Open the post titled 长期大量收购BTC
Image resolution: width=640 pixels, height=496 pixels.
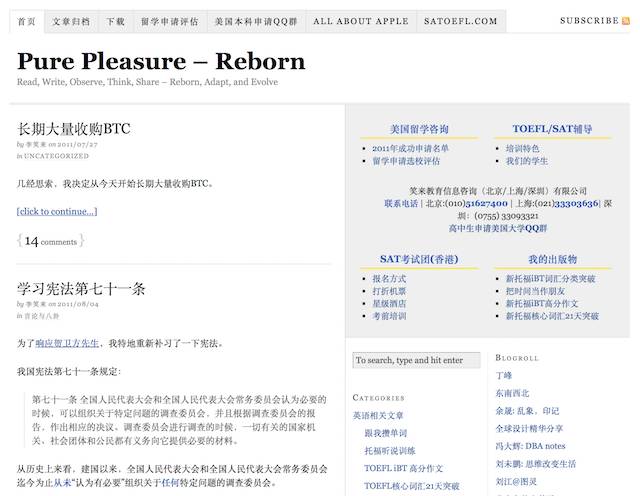click(x=74, y=129)
